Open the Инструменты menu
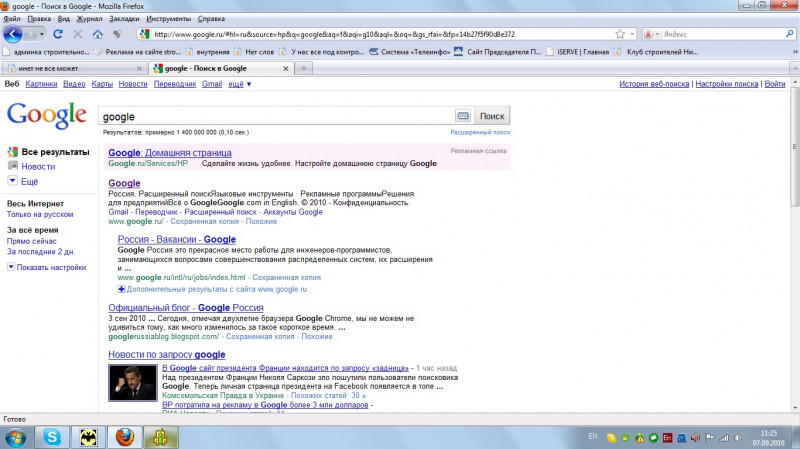The width and height of the screenshot is (800, 449). coord(168,18)
